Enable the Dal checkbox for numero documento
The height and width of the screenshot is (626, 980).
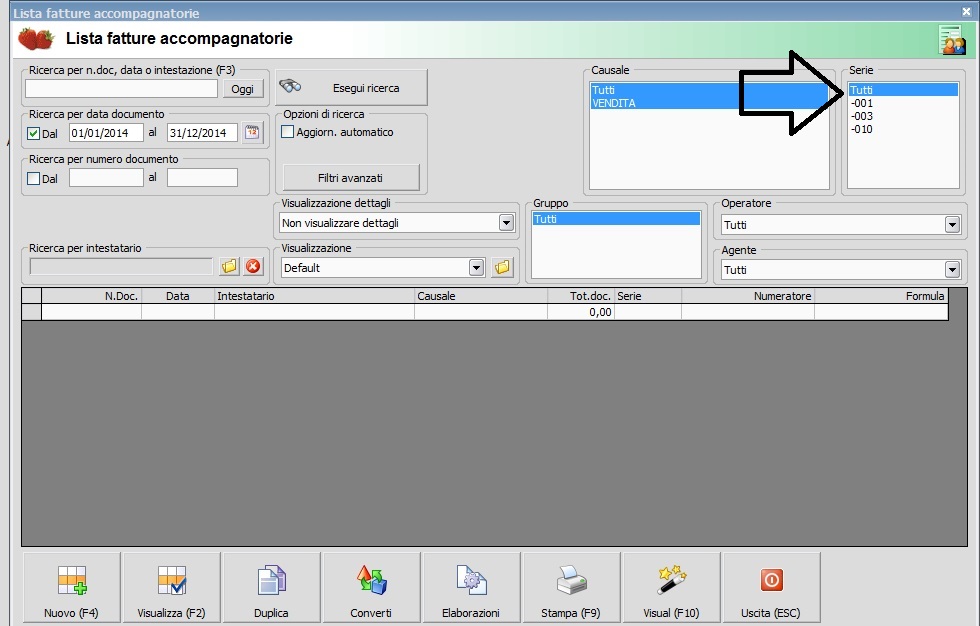34,178
